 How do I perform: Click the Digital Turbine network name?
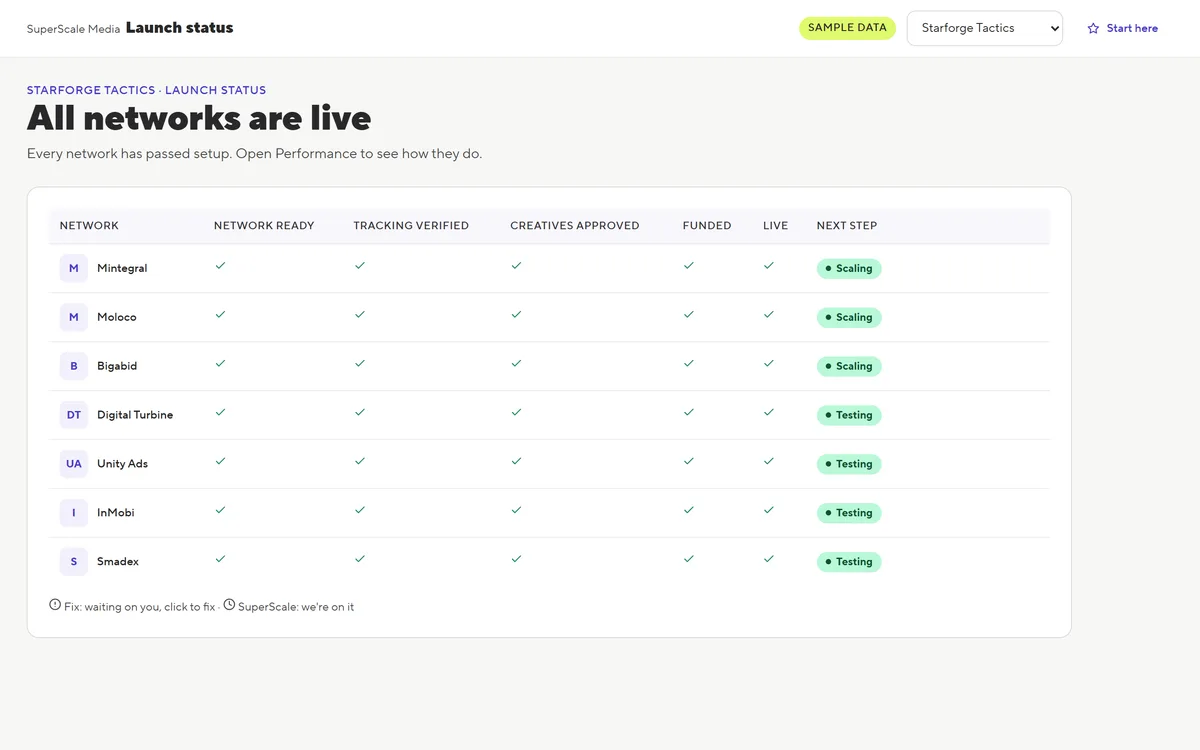(135, 415)
